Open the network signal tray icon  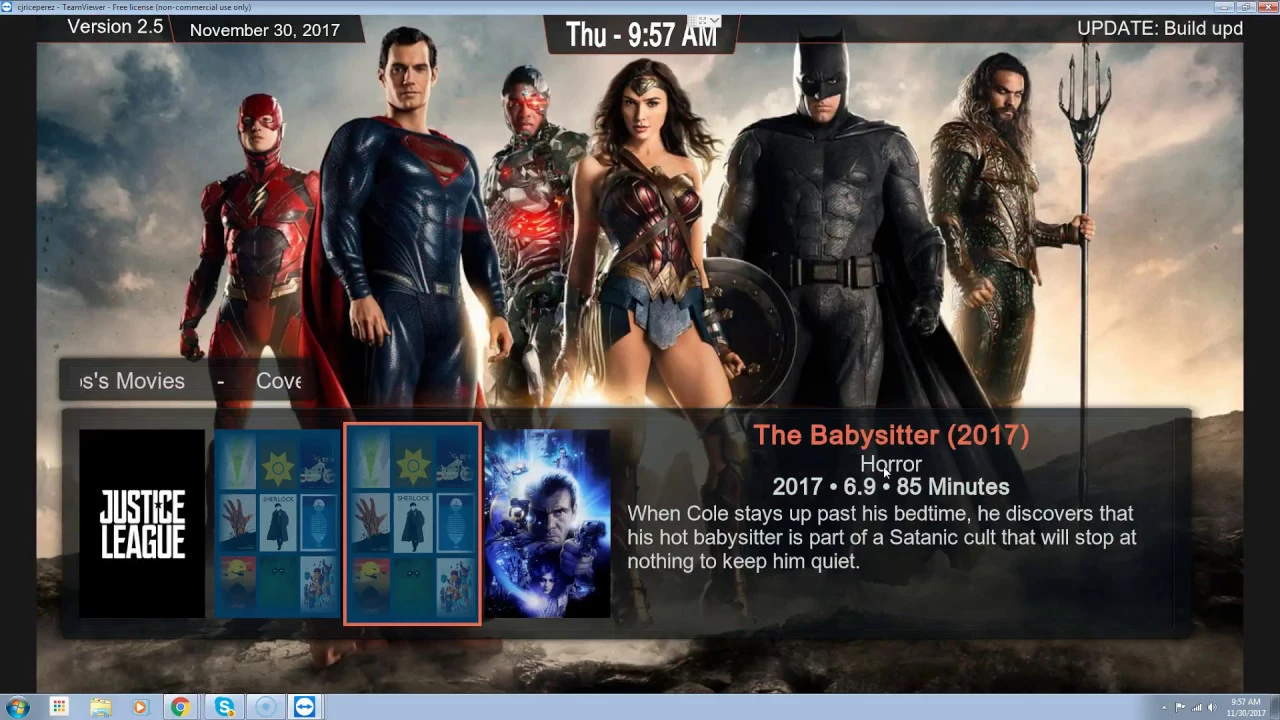coord(1196,708)
